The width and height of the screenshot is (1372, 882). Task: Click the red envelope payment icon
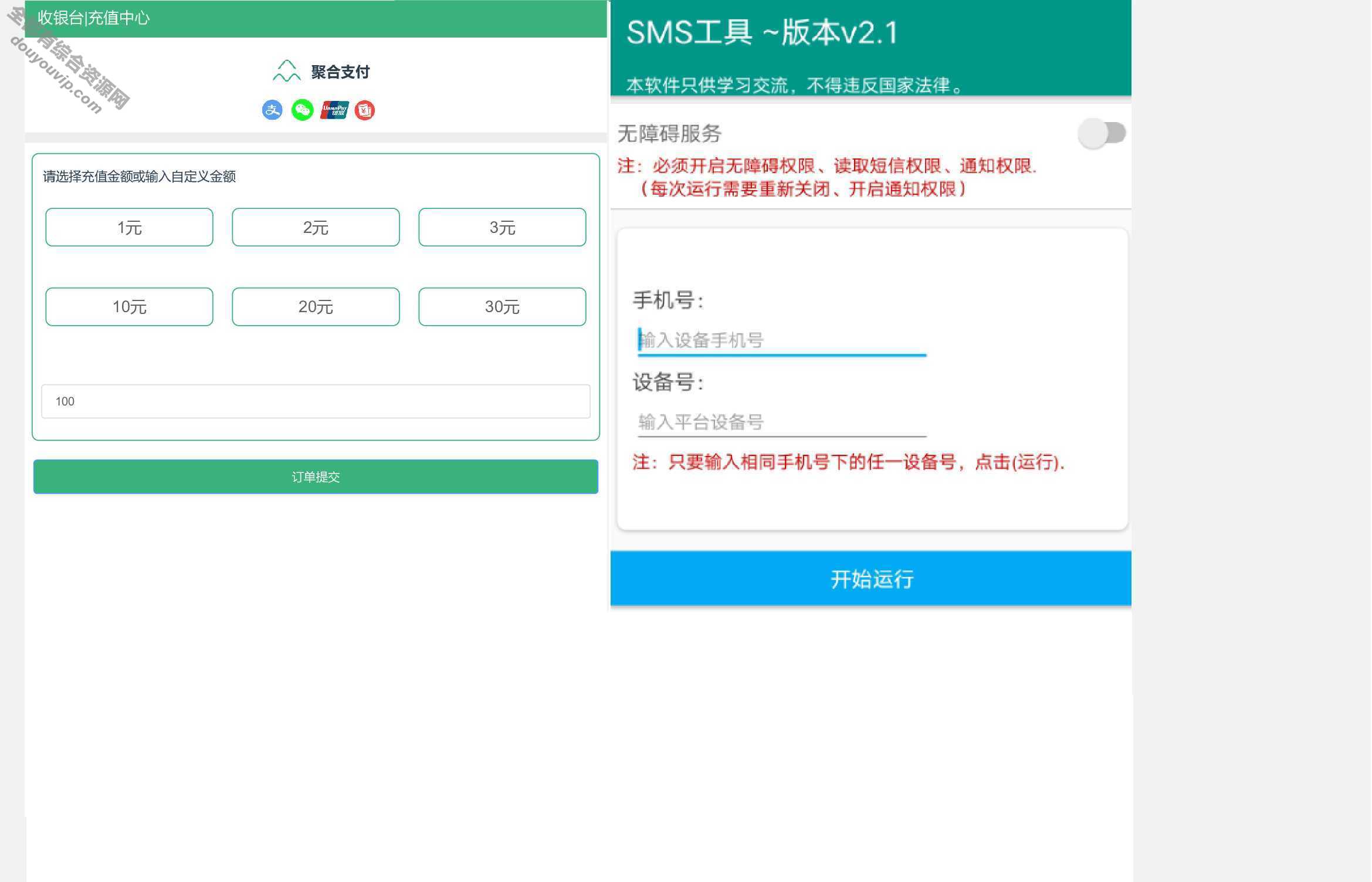coord(365,110)
